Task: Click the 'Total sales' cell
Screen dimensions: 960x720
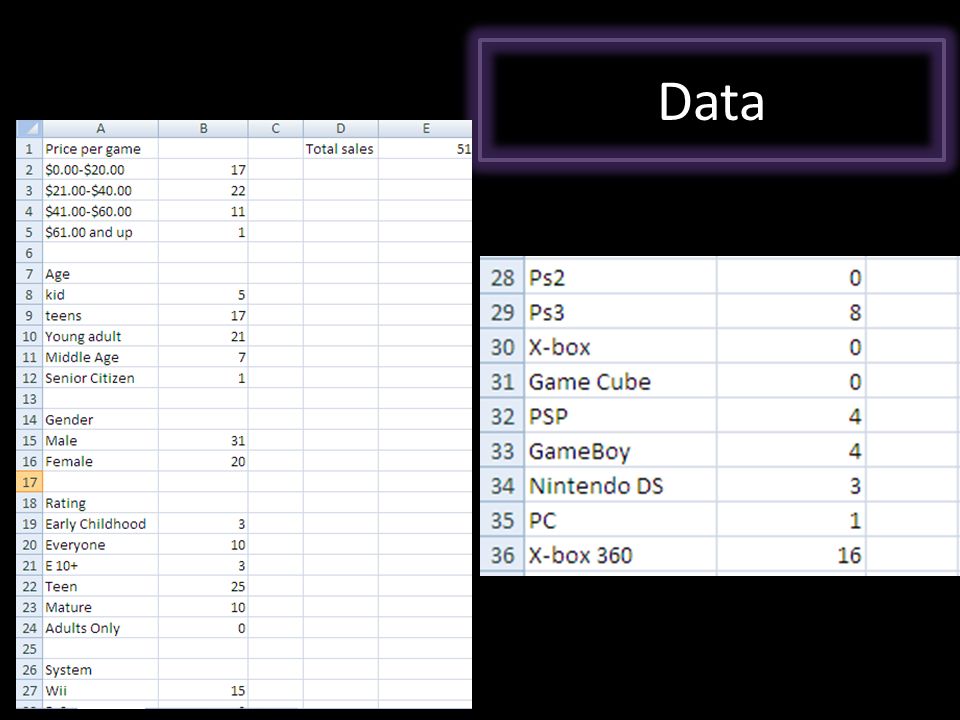Action: click(x=340, y=149)
